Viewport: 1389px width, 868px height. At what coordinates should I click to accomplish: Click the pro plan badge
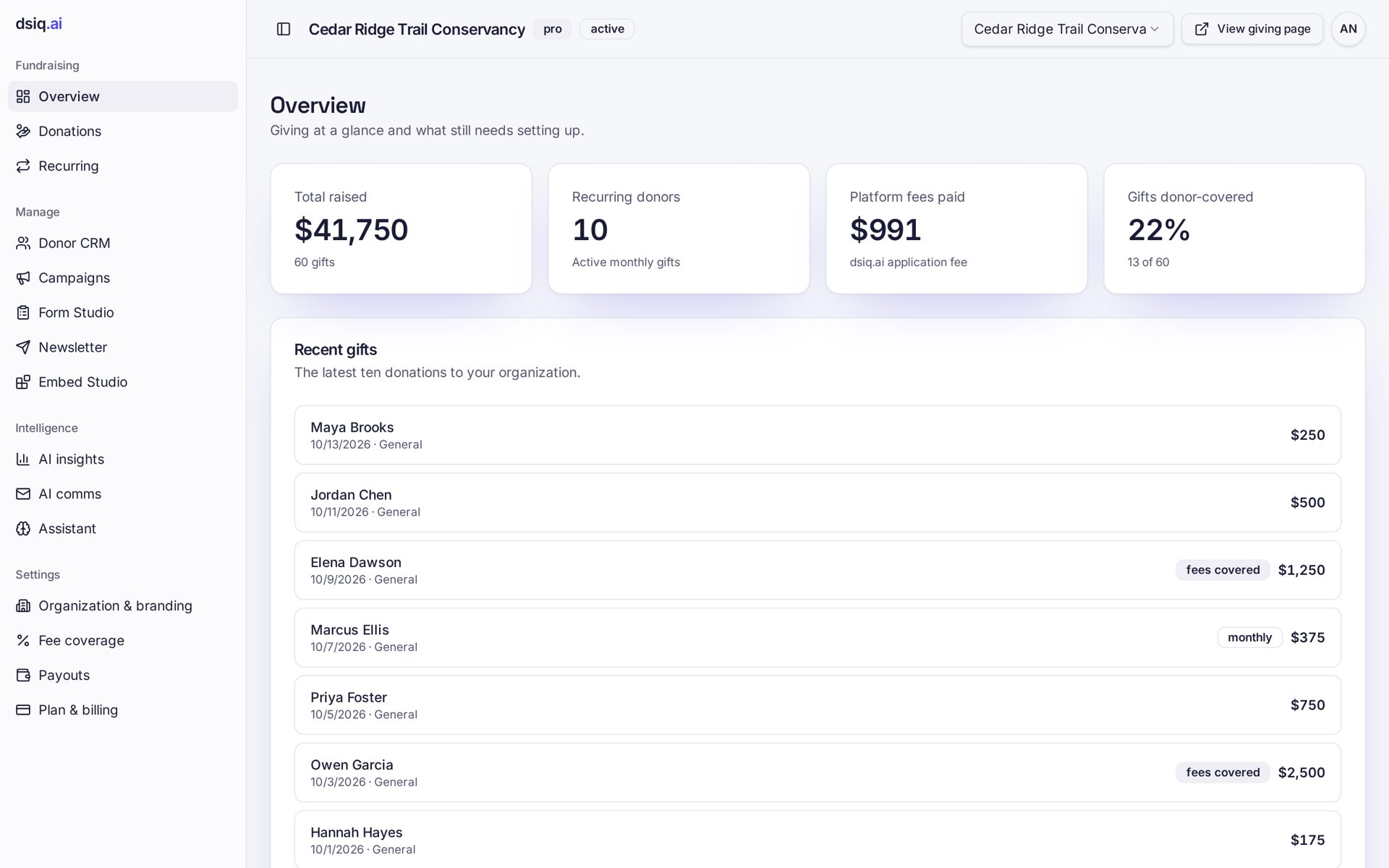552,29
